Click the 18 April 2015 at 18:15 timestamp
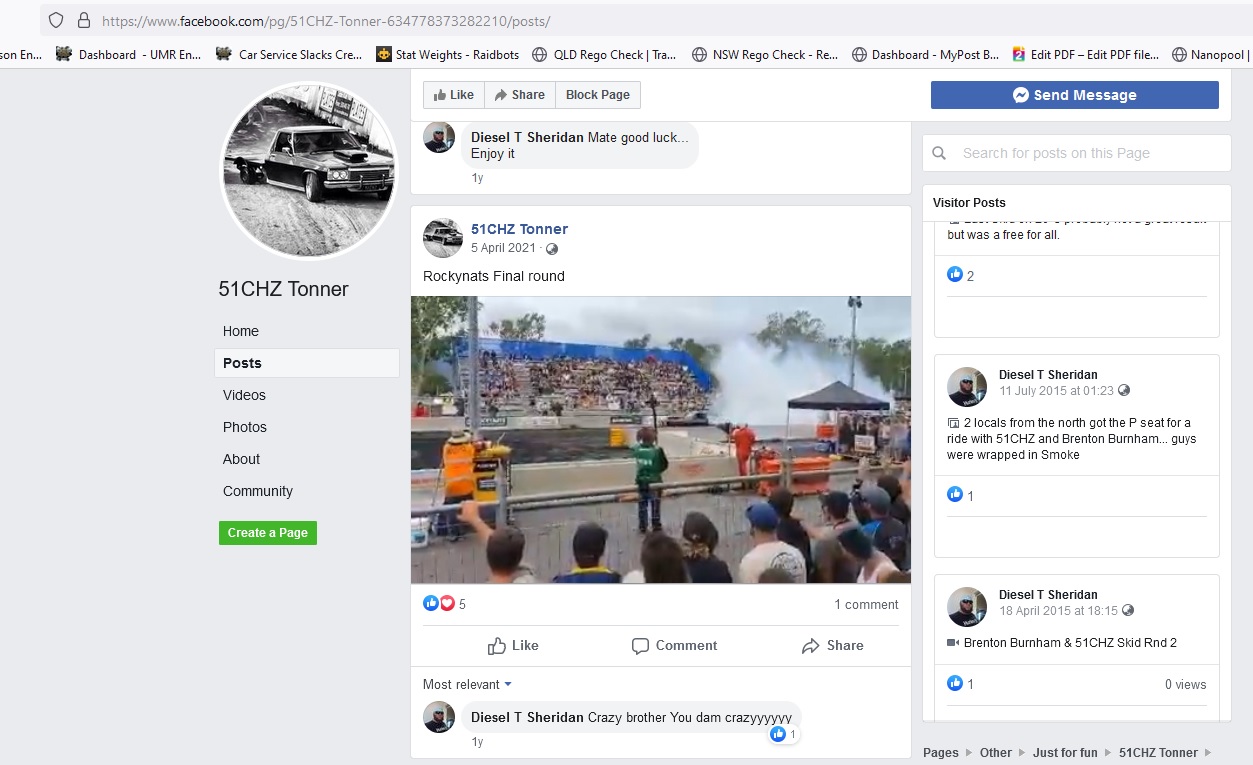The height and width of the screenshot is (765, 1253). pos(1059,610)
